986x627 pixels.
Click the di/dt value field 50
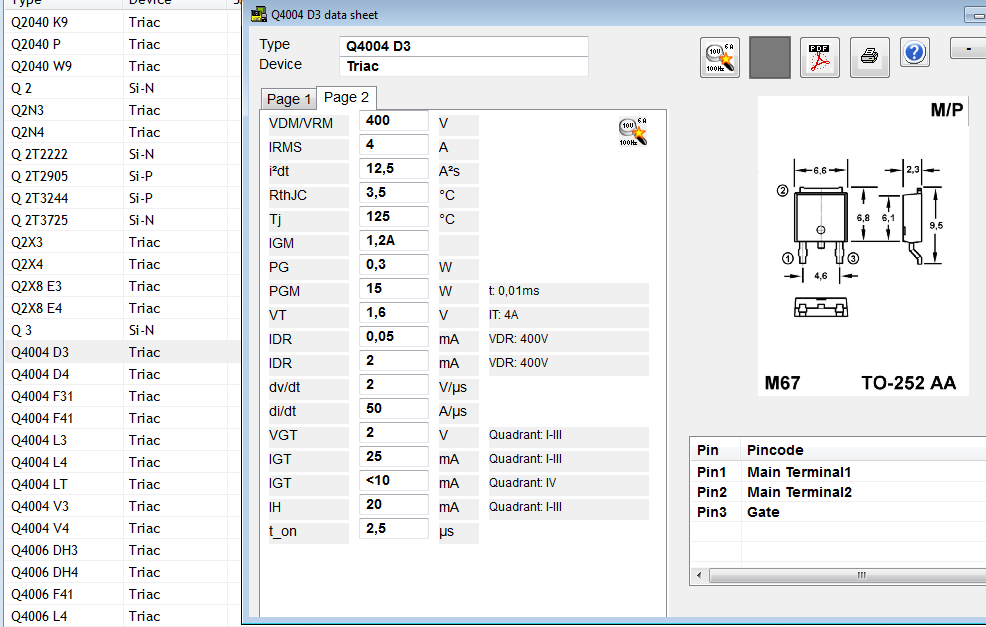coord(394,409)
